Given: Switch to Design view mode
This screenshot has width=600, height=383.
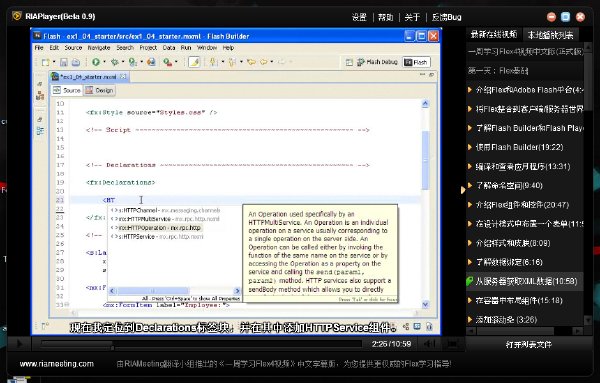Looking at the screenshot, I should point(99,90).
